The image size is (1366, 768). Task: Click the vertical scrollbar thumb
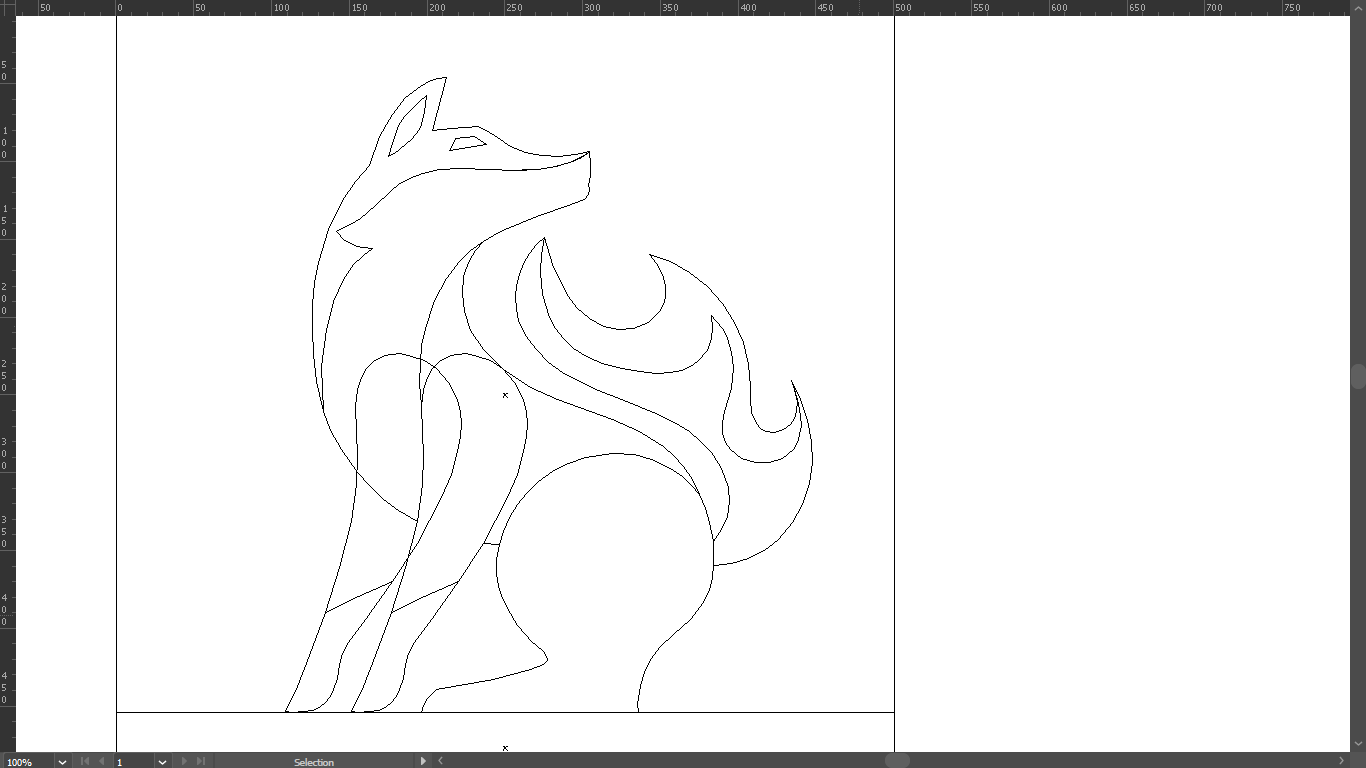(x=1358, y=377)
